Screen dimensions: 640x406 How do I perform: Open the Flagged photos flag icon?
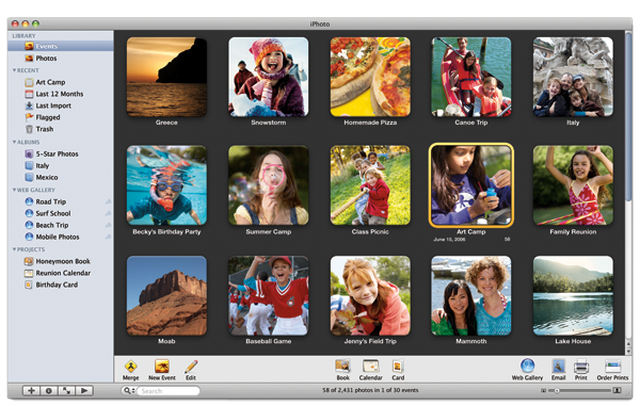(x=29, y=118)
